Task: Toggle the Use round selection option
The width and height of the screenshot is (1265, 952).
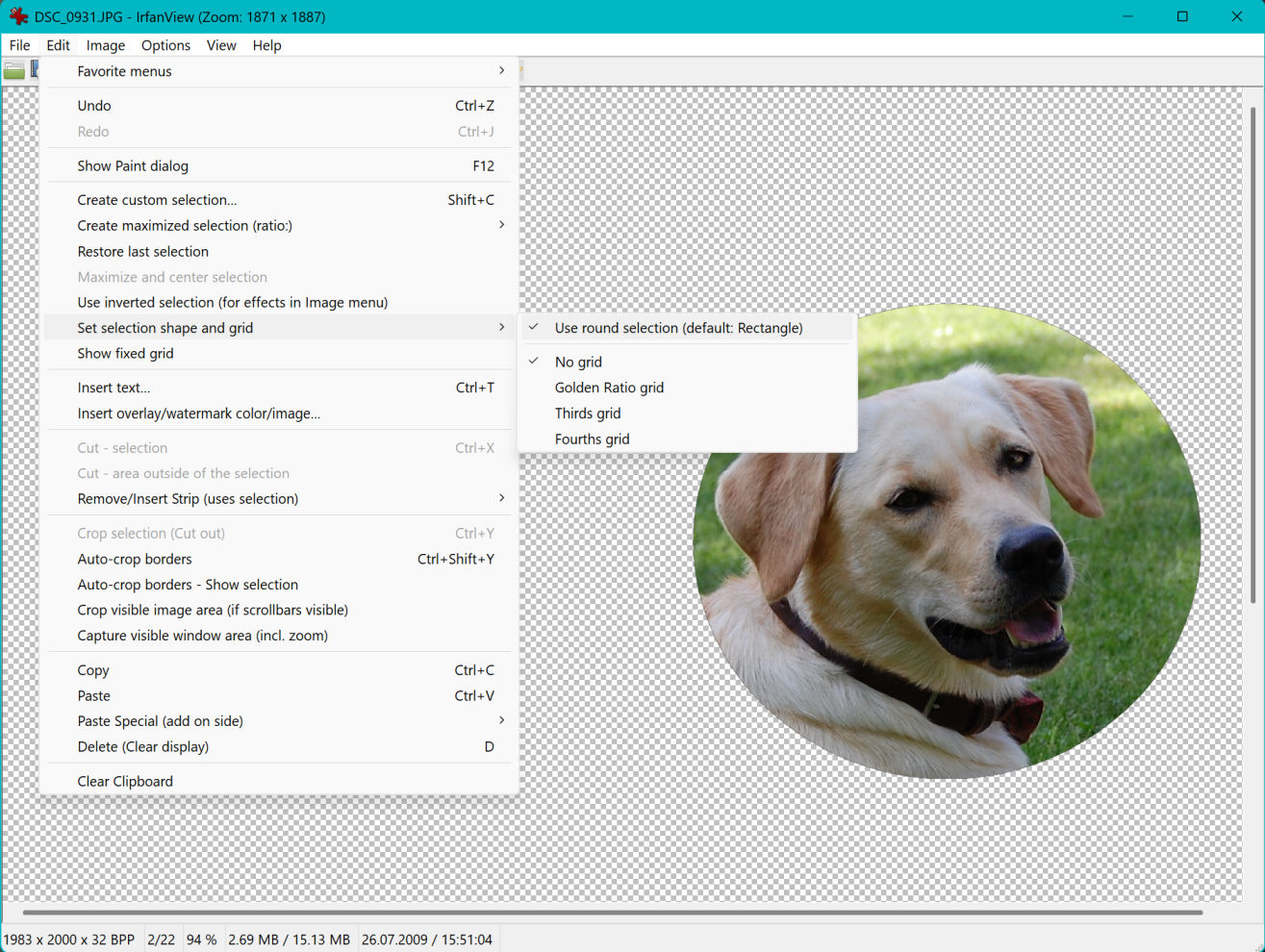Action: click(x=678, y=328)
